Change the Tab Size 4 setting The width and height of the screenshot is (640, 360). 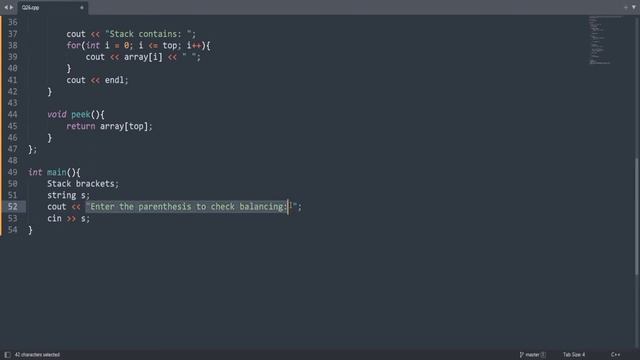tap(574, 355)
